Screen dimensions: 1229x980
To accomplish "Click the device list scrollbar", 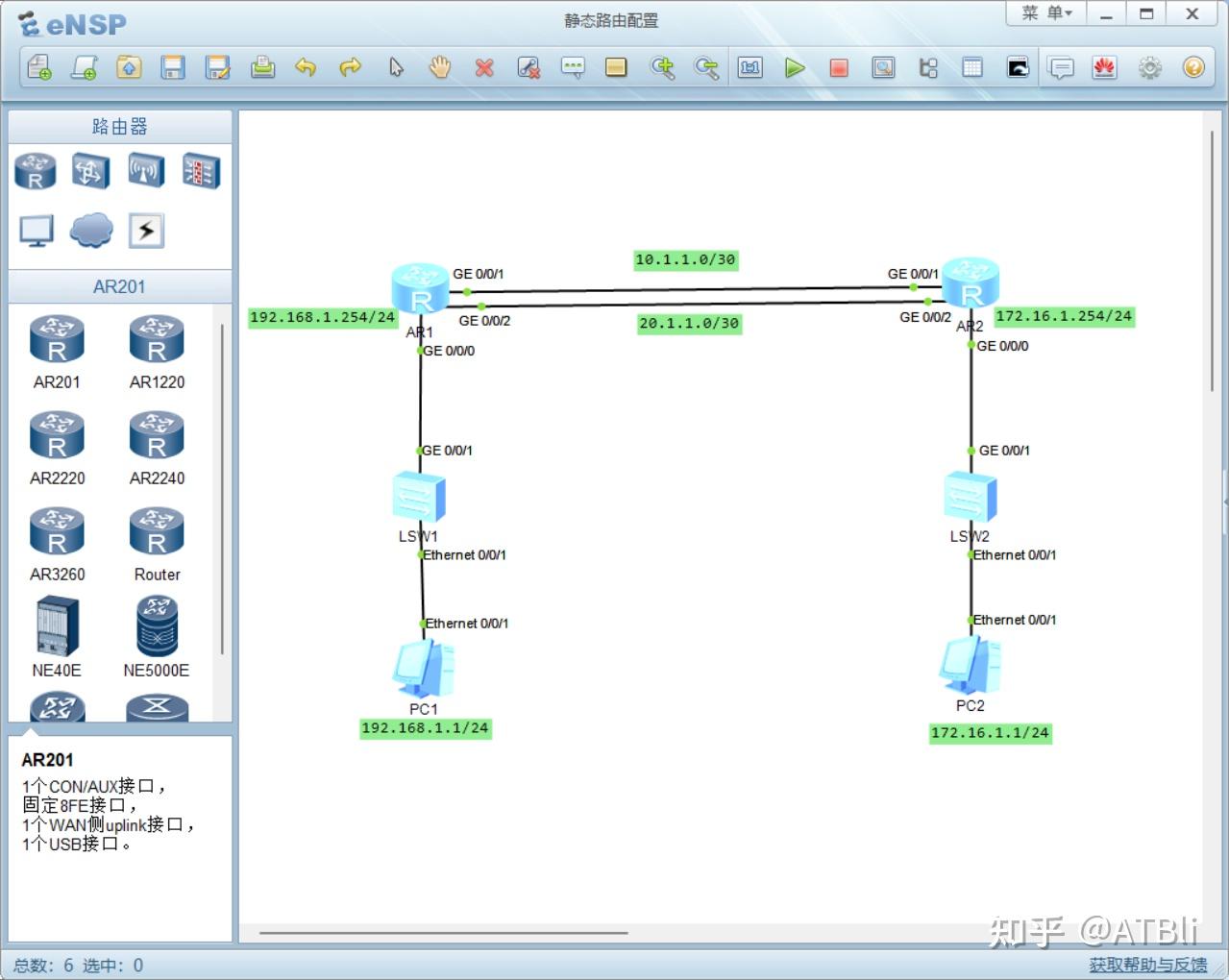I will (222, 489).
